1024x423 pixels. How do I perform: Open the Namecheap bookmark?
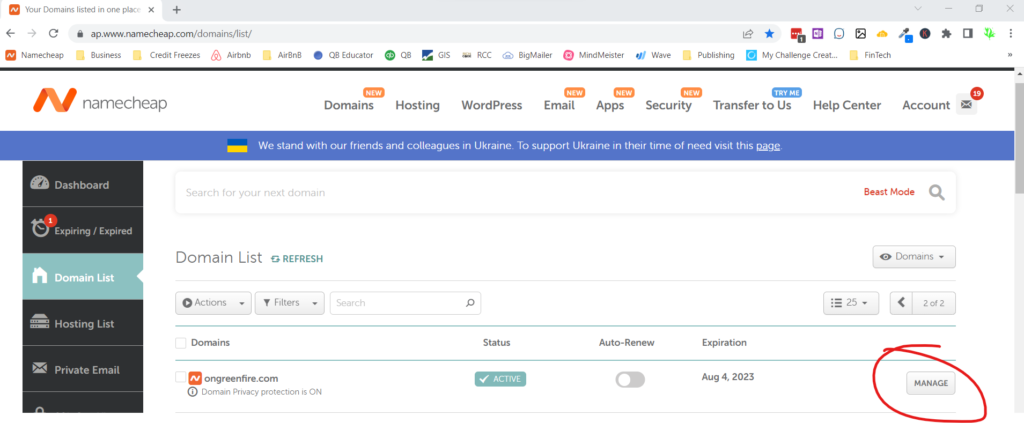coord(35,55)
